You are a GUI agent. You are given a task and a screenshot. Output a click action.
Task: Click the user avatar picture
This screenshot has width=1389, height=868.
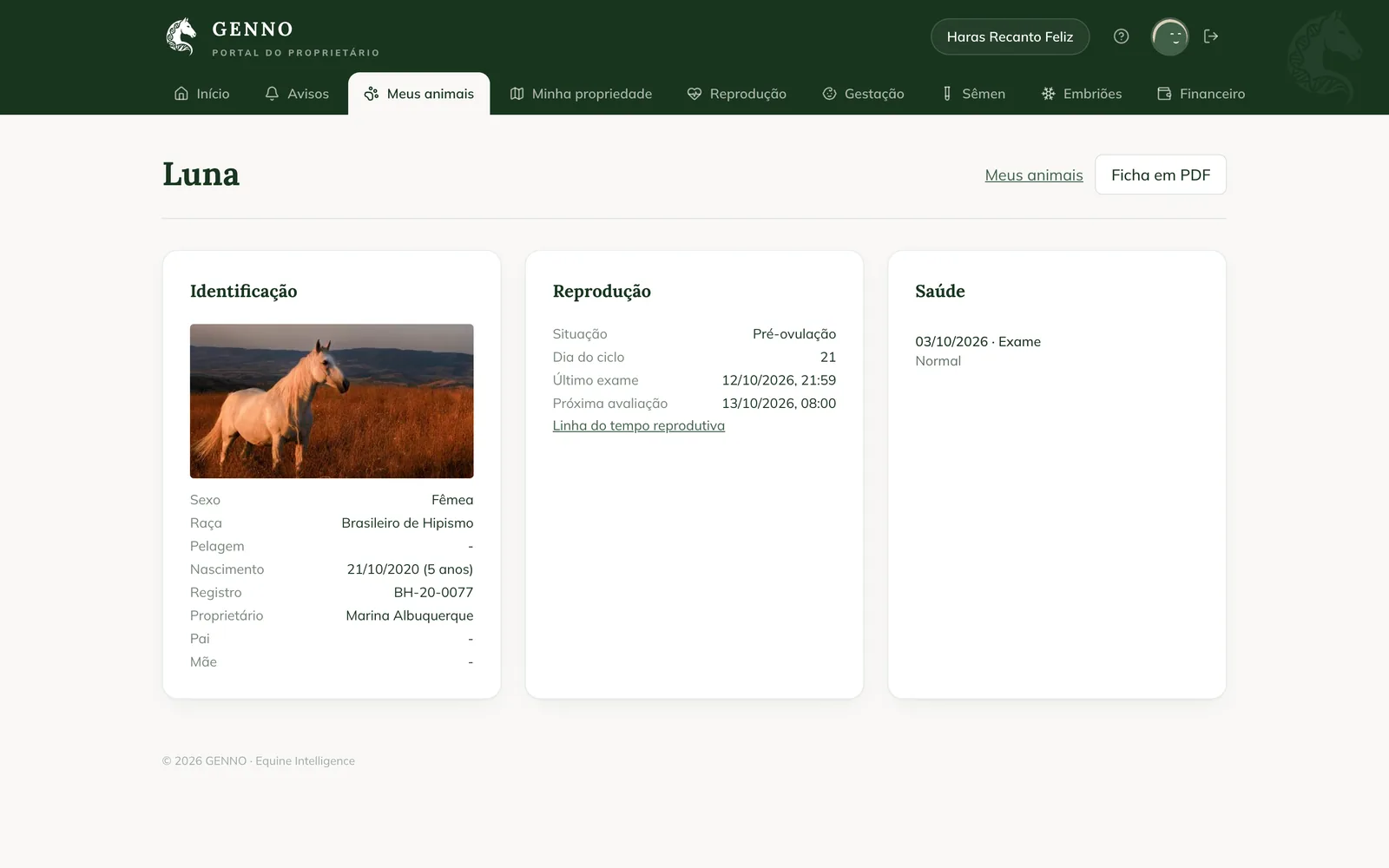pos(1170,36)
